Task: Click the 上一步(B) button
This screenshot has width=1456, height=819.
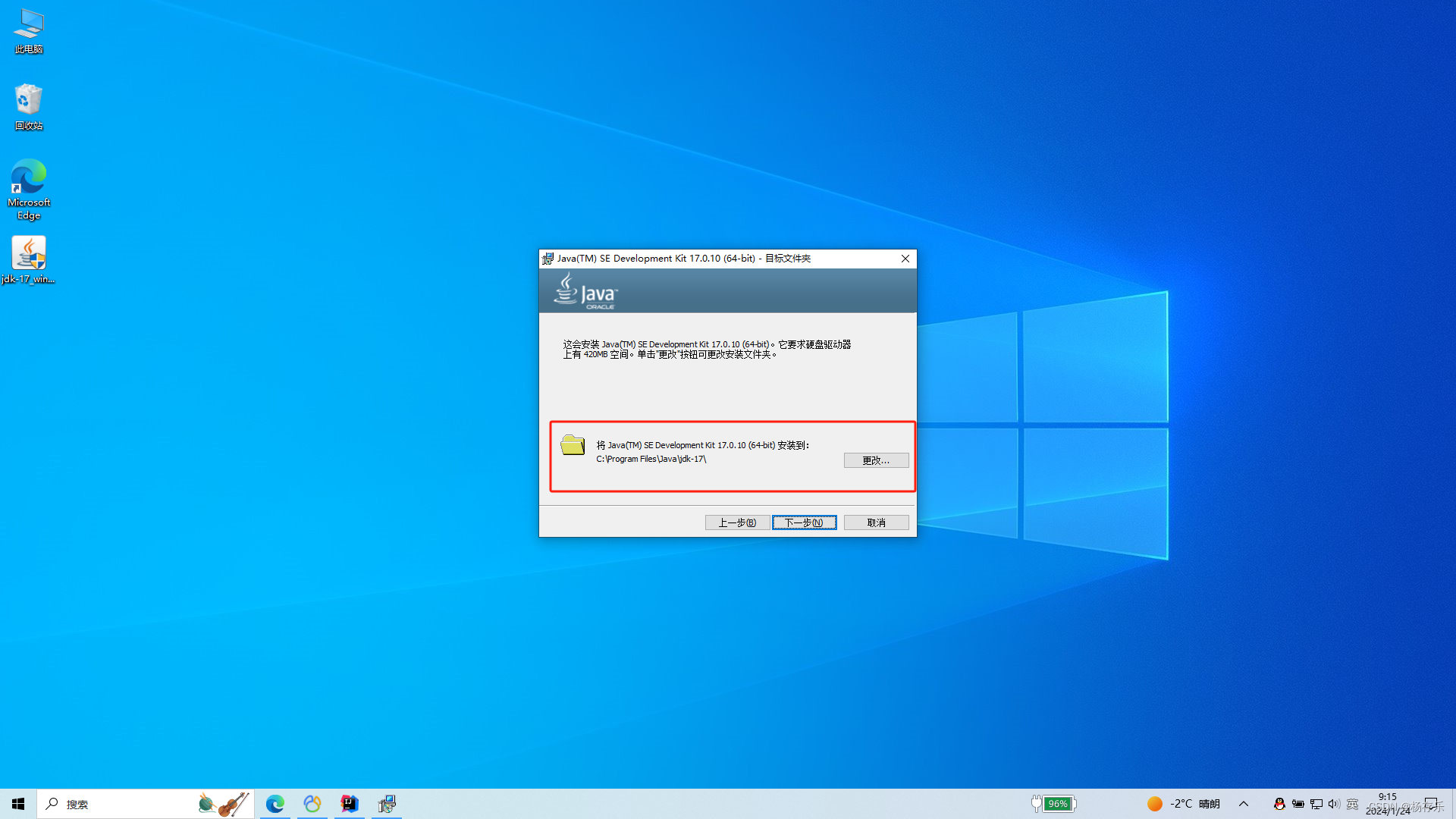Action: 737,522
